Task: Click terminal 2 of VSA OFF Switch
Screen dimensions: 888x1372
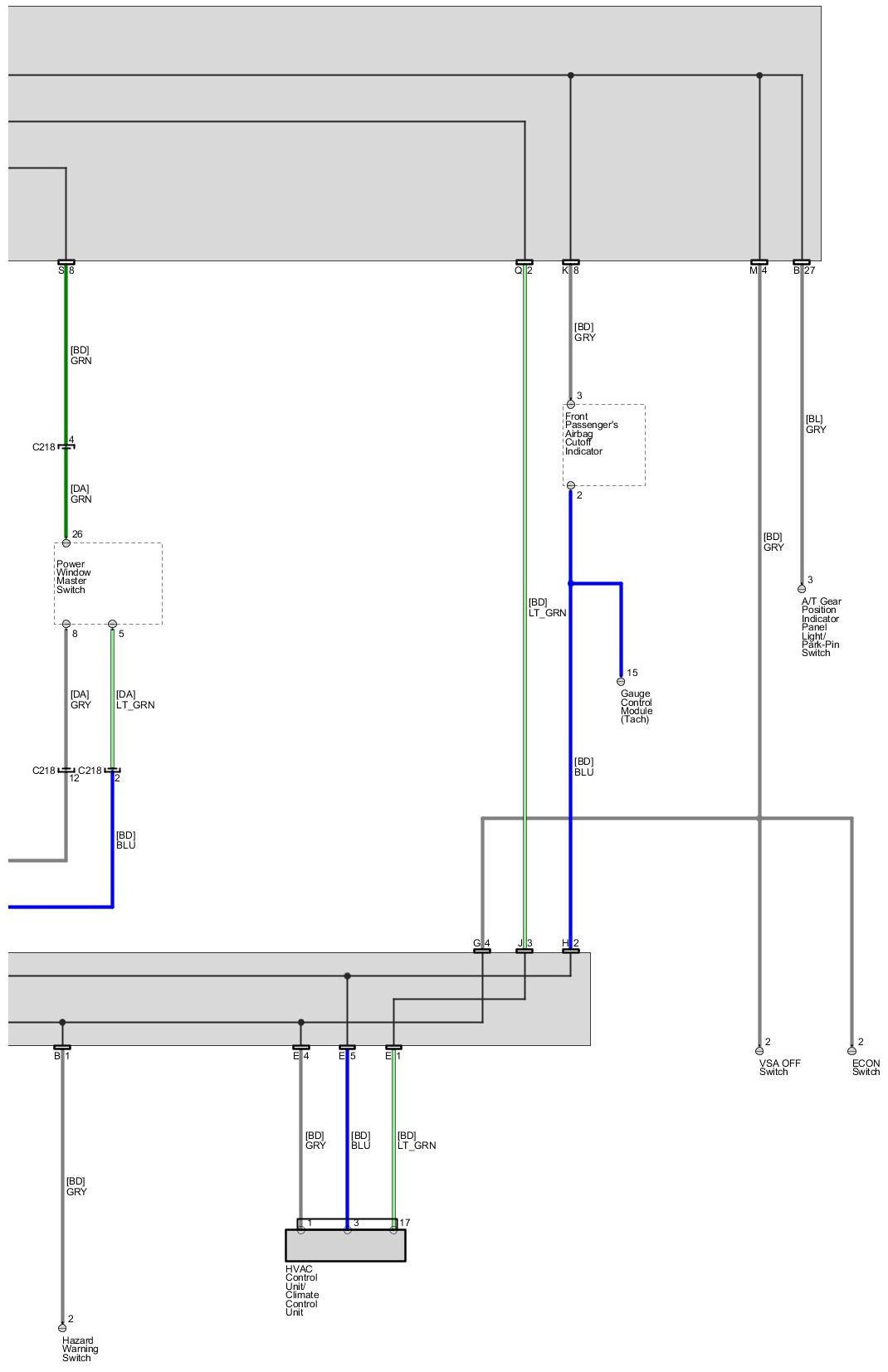Action: pos(759,1051)
